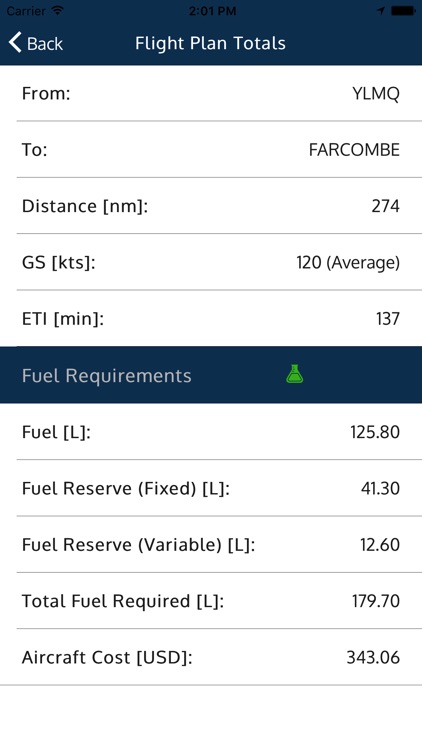Tap the GS [kts] average row
The width and height of the screenshot is (422, 750).
pyautogui.click(x=211, y=262)
